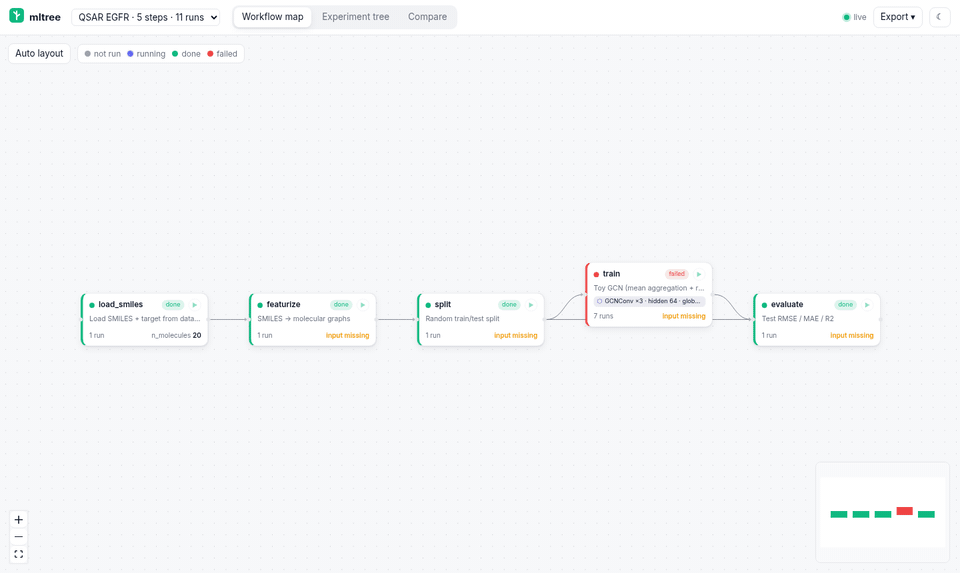Click the red 'failed' legend entry
Screen dimensions: 960x573
pyautogui.click(x=222, y=54)
